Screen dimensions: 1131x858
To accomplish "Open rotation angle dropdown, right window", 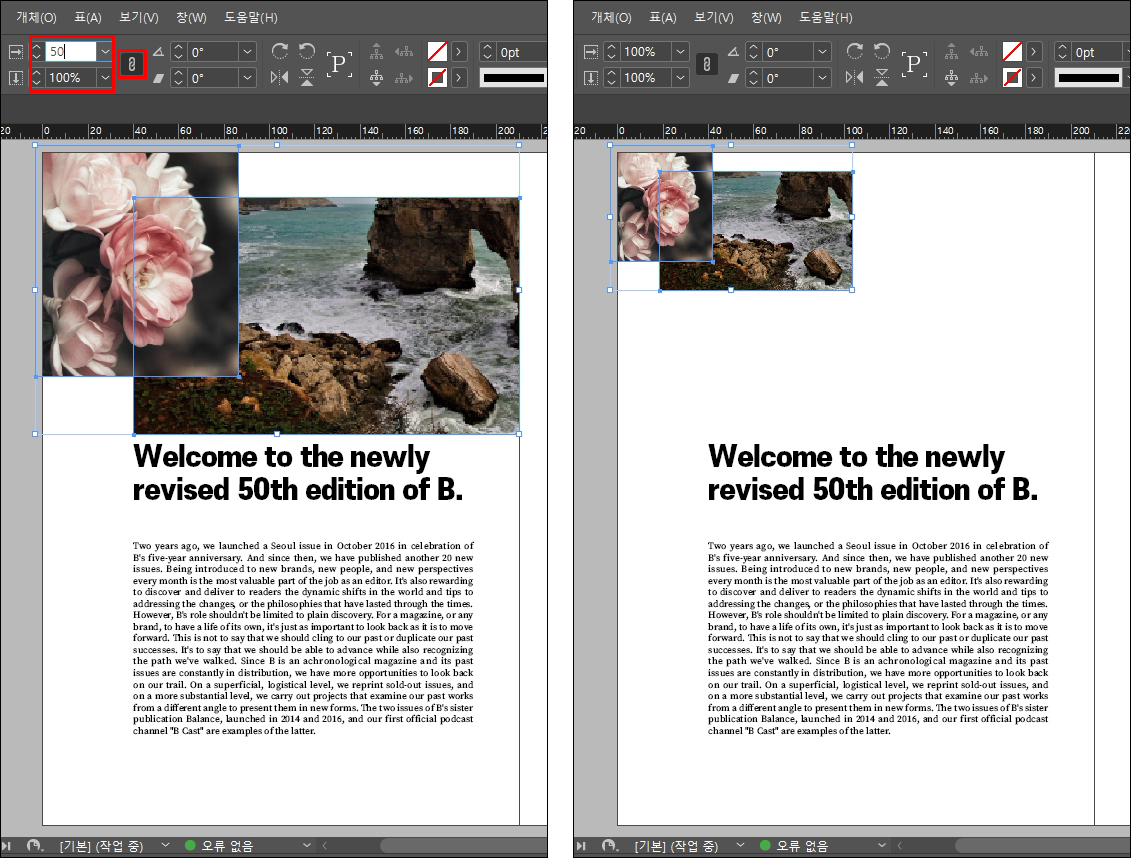I will point(822,52).
